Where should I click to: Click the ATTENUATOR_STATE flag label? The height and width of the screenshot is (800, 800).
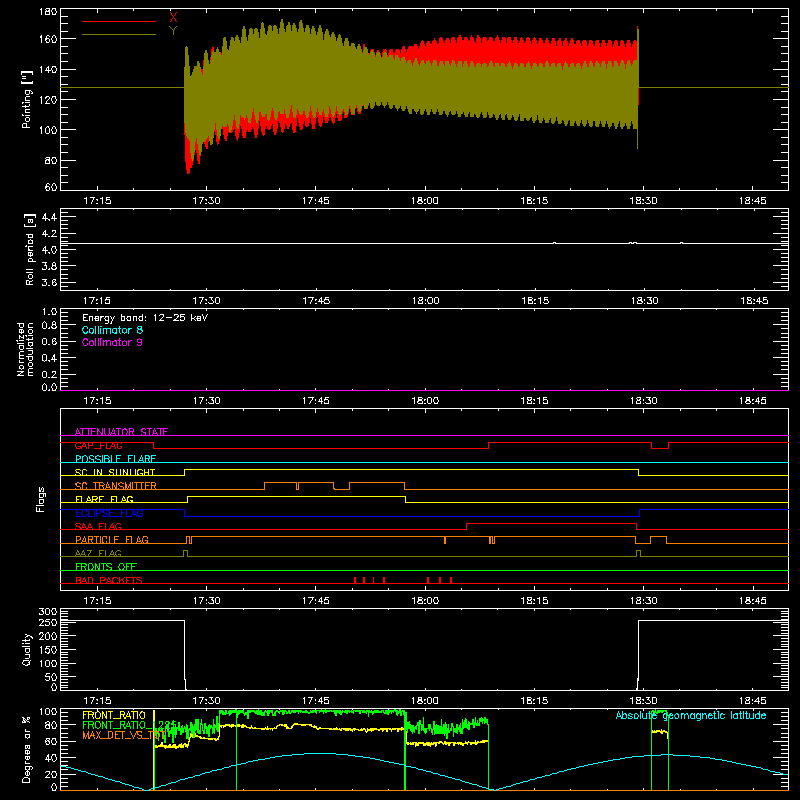[121, 432]
